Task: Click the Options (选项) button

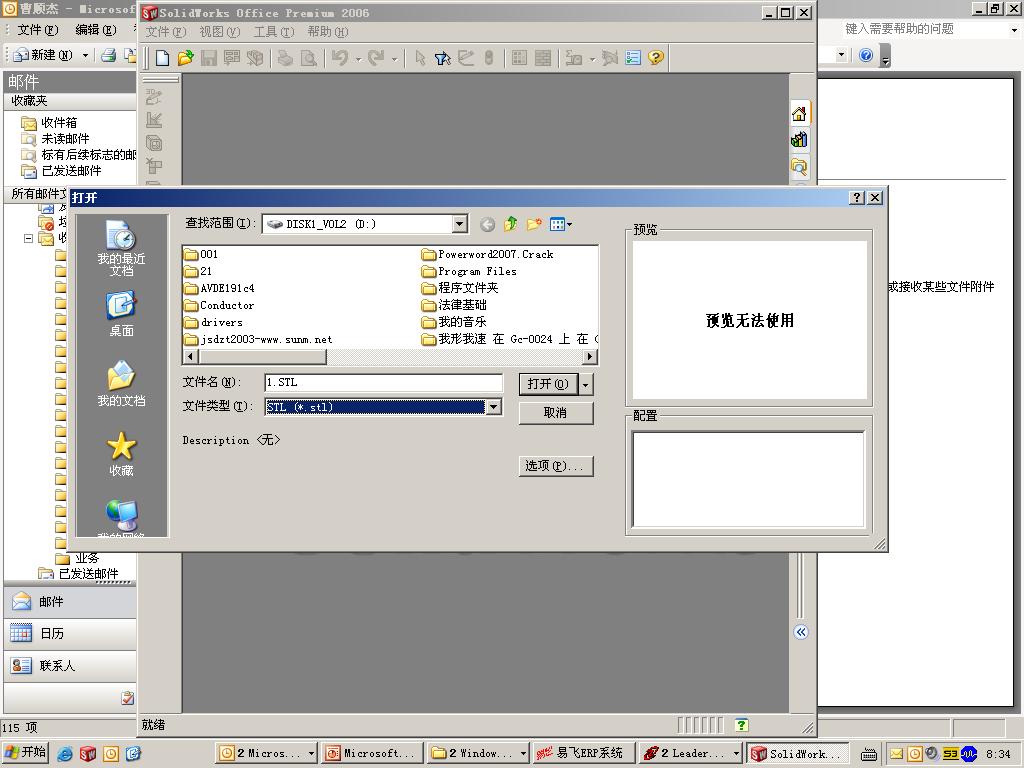Action: 556,466
